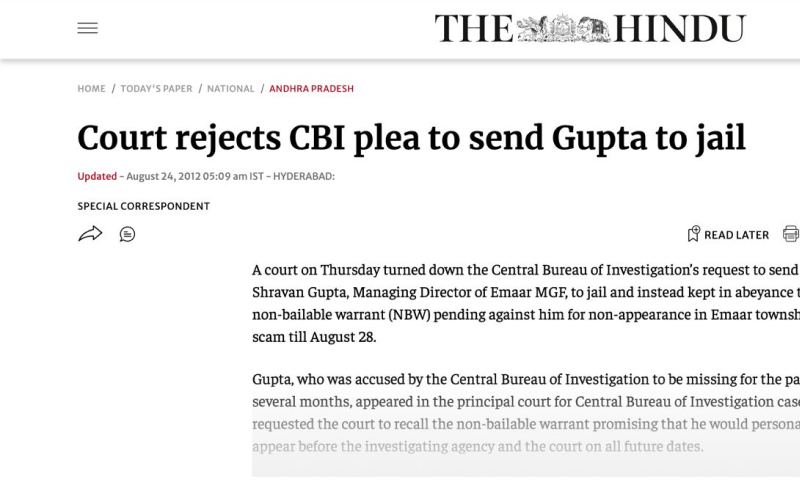Click the bookmark icon beside Read Later
Viewport: 800px width, 500px height.
point(693,234)
